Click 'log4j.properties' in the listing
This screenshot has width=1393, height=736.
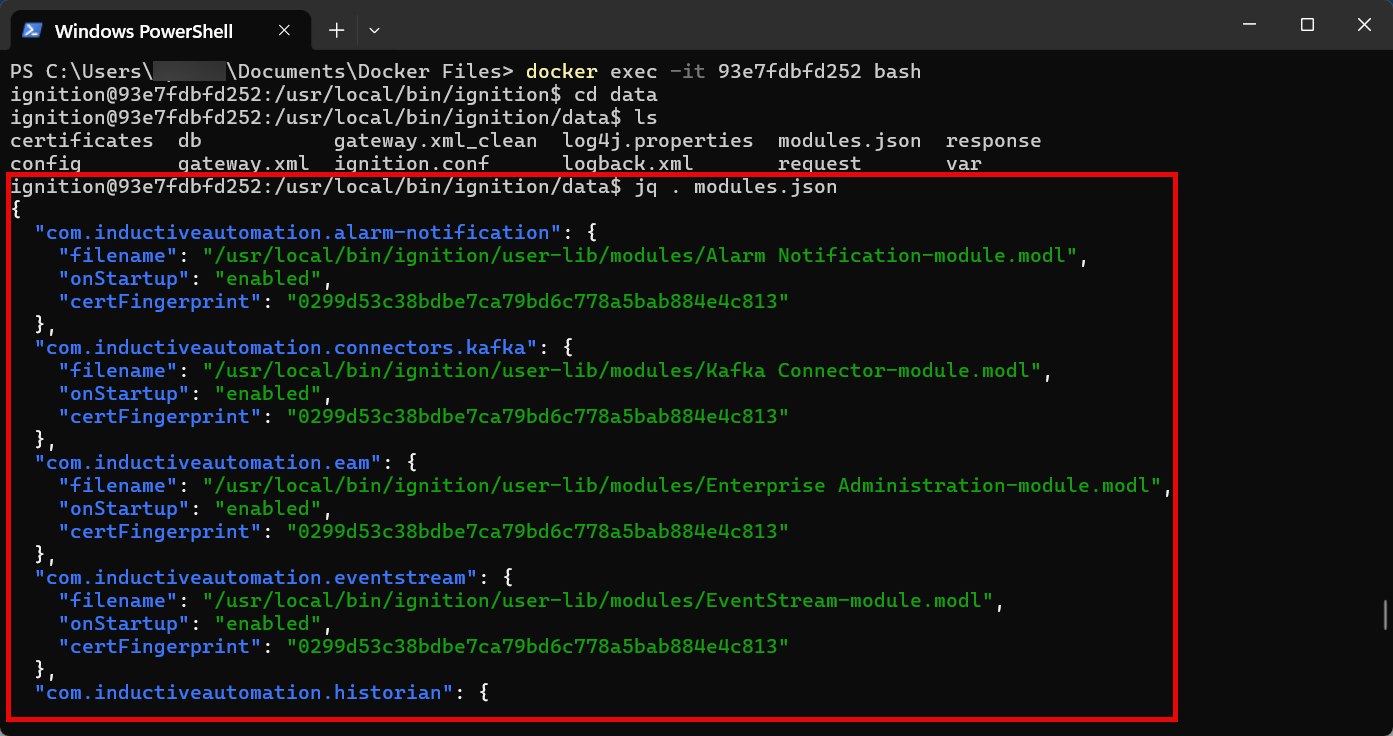pyautogui.click(x=658, y=140)
